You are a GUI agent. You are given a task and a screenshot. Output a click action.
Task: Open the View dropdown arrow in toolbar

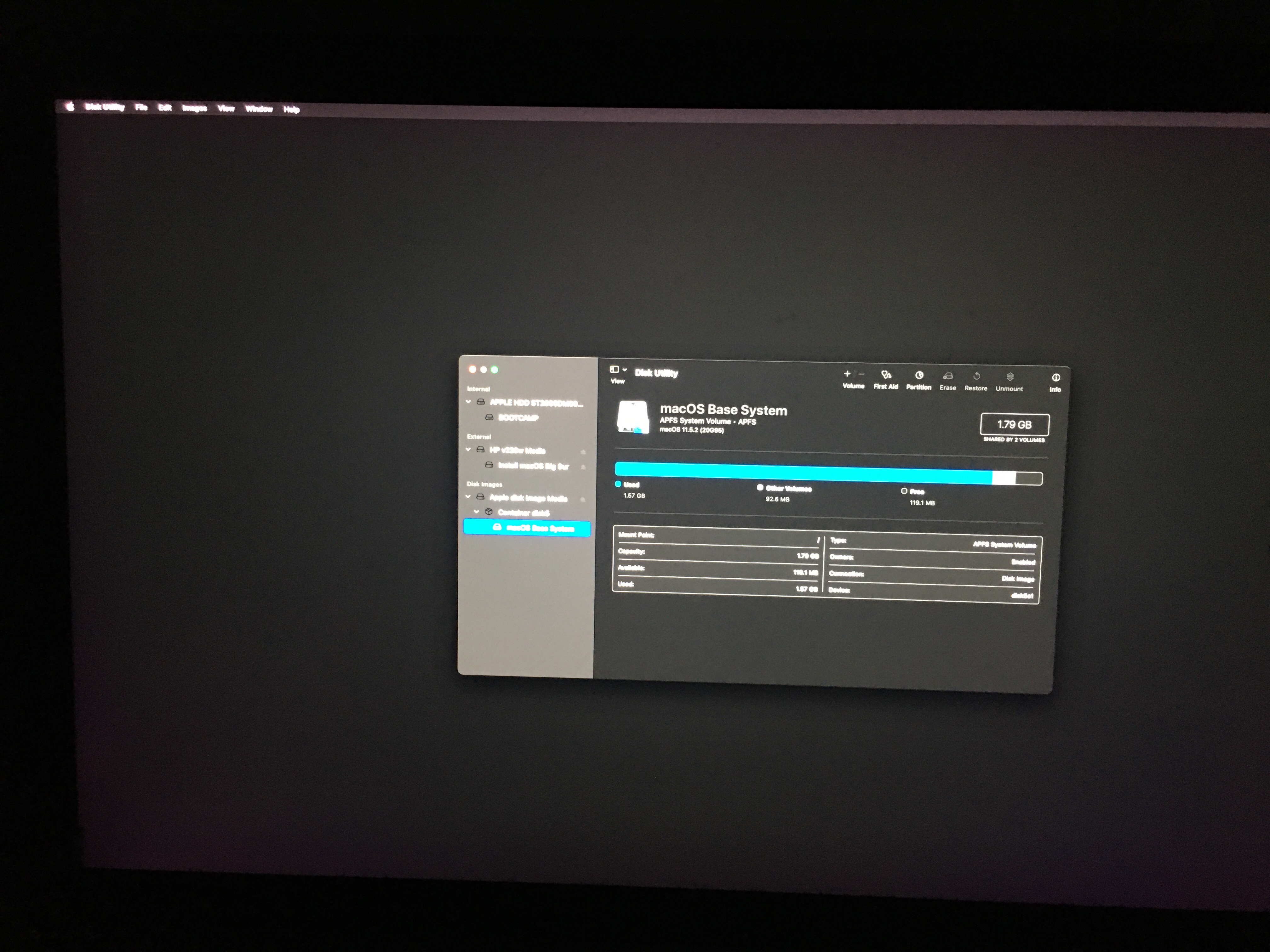[x=625, y=370]
